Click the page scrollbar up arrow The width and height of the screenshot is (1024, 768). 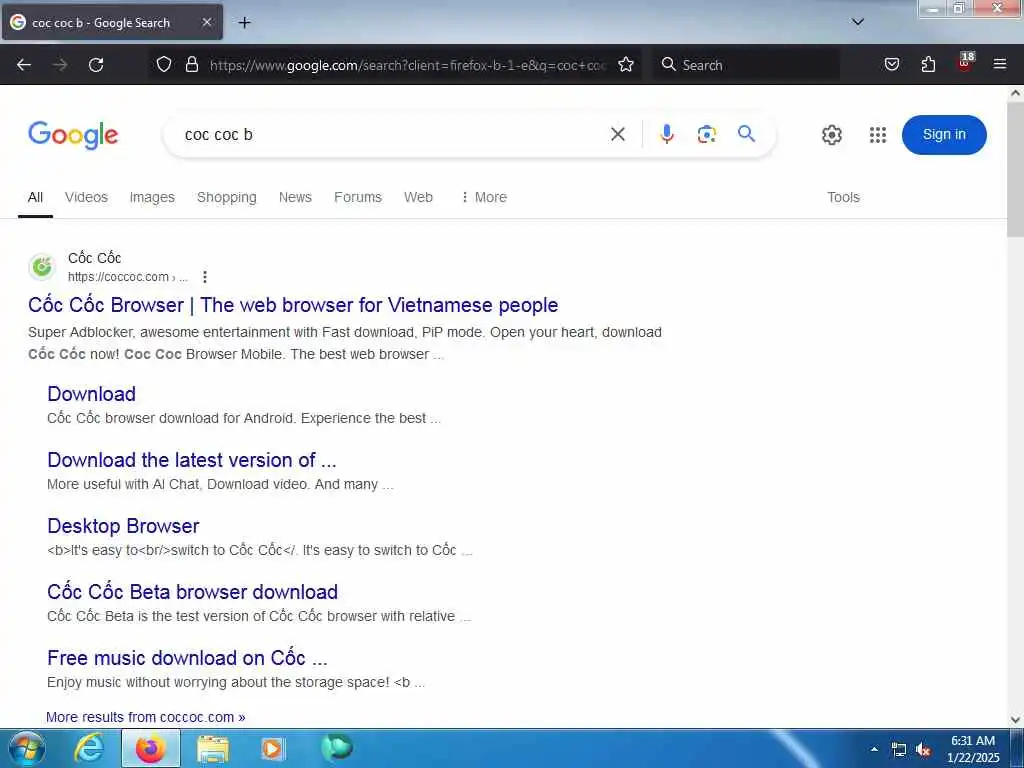(1016, 93)
